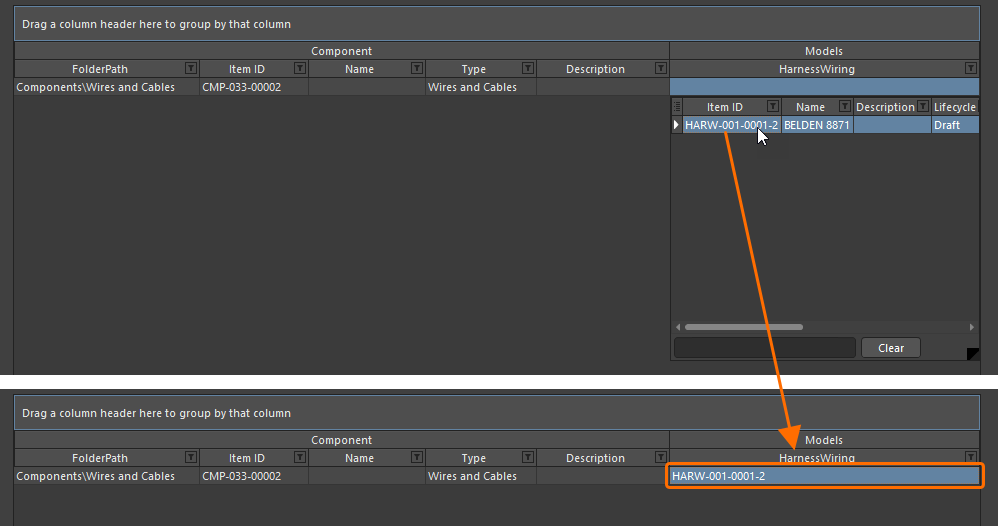Click popup empty Description cell of BELDEN 8871
This screenshot has height=526, width=998.
pos(892,125)
